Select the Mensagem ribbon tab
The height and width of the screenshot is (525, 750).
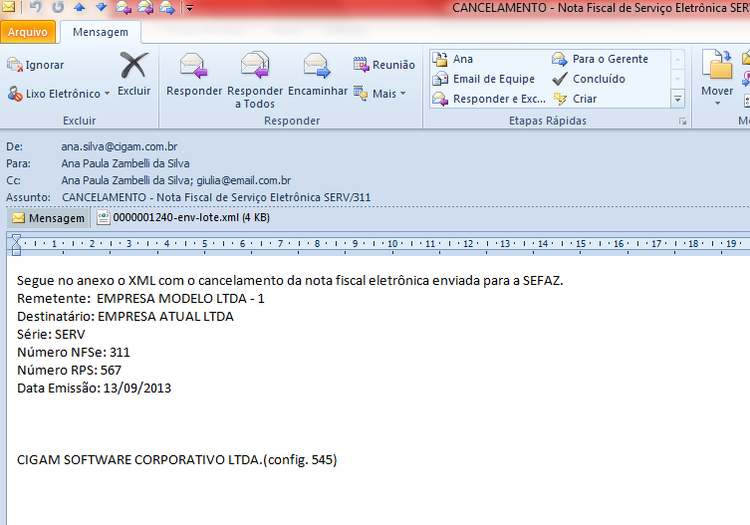pyautogui.click(x=100, y=32)
